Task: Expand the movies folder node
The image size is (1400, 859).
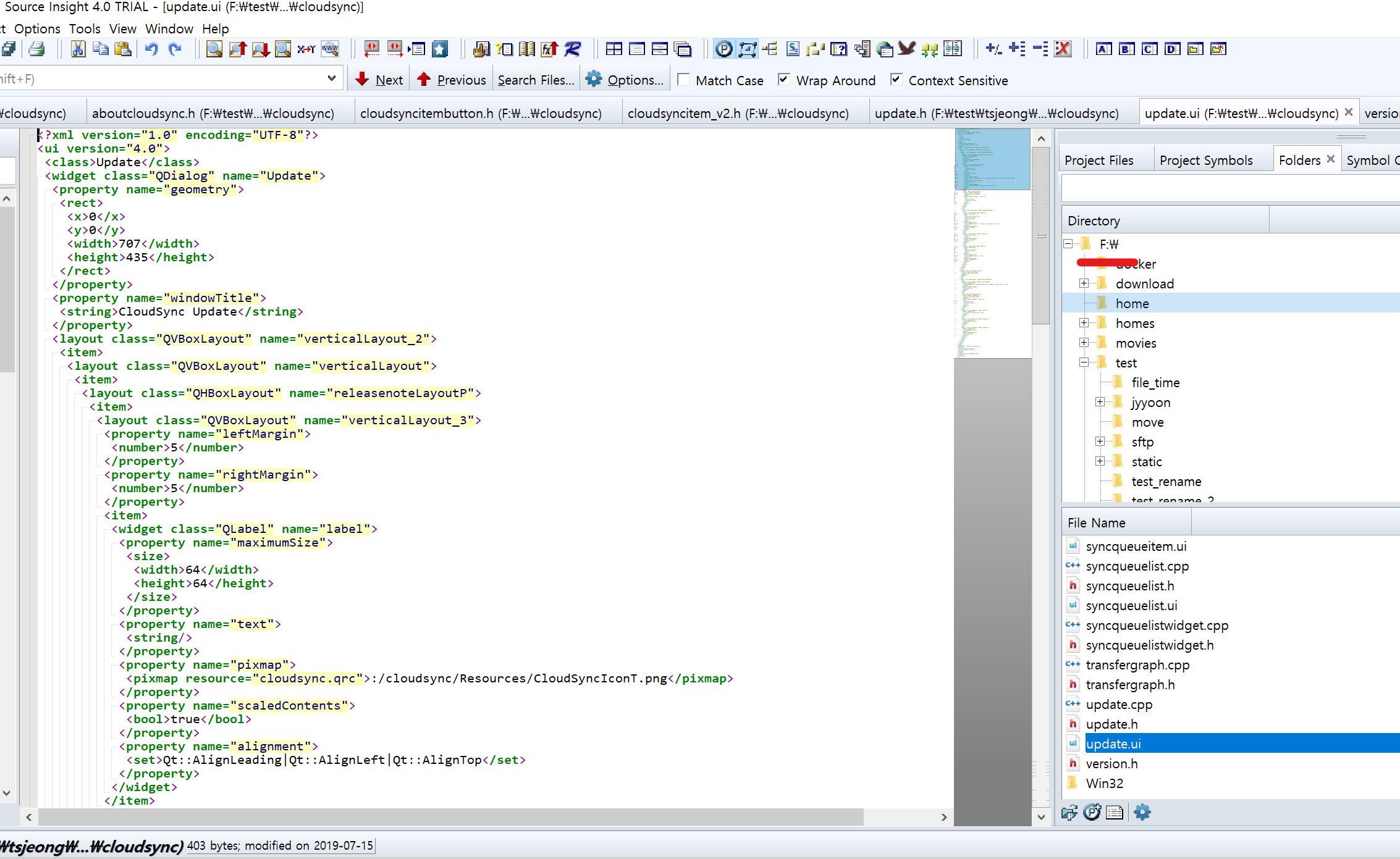Action: [1084, 343]
